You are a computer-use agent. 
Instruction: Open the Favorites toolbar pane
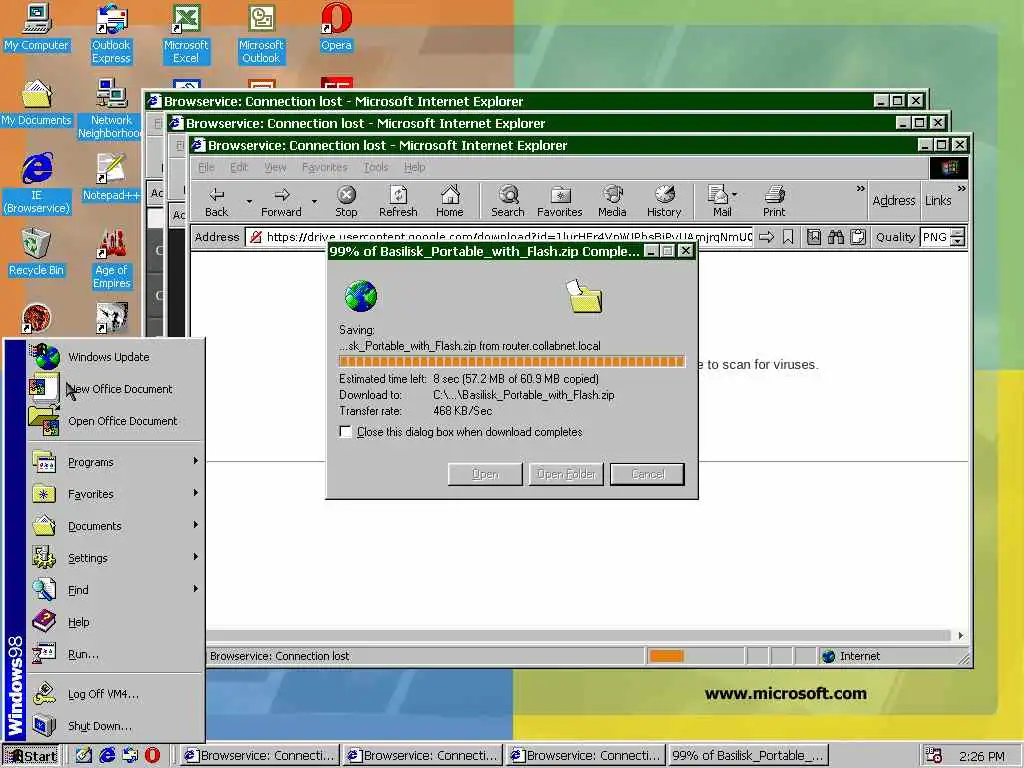click(560, 200)
